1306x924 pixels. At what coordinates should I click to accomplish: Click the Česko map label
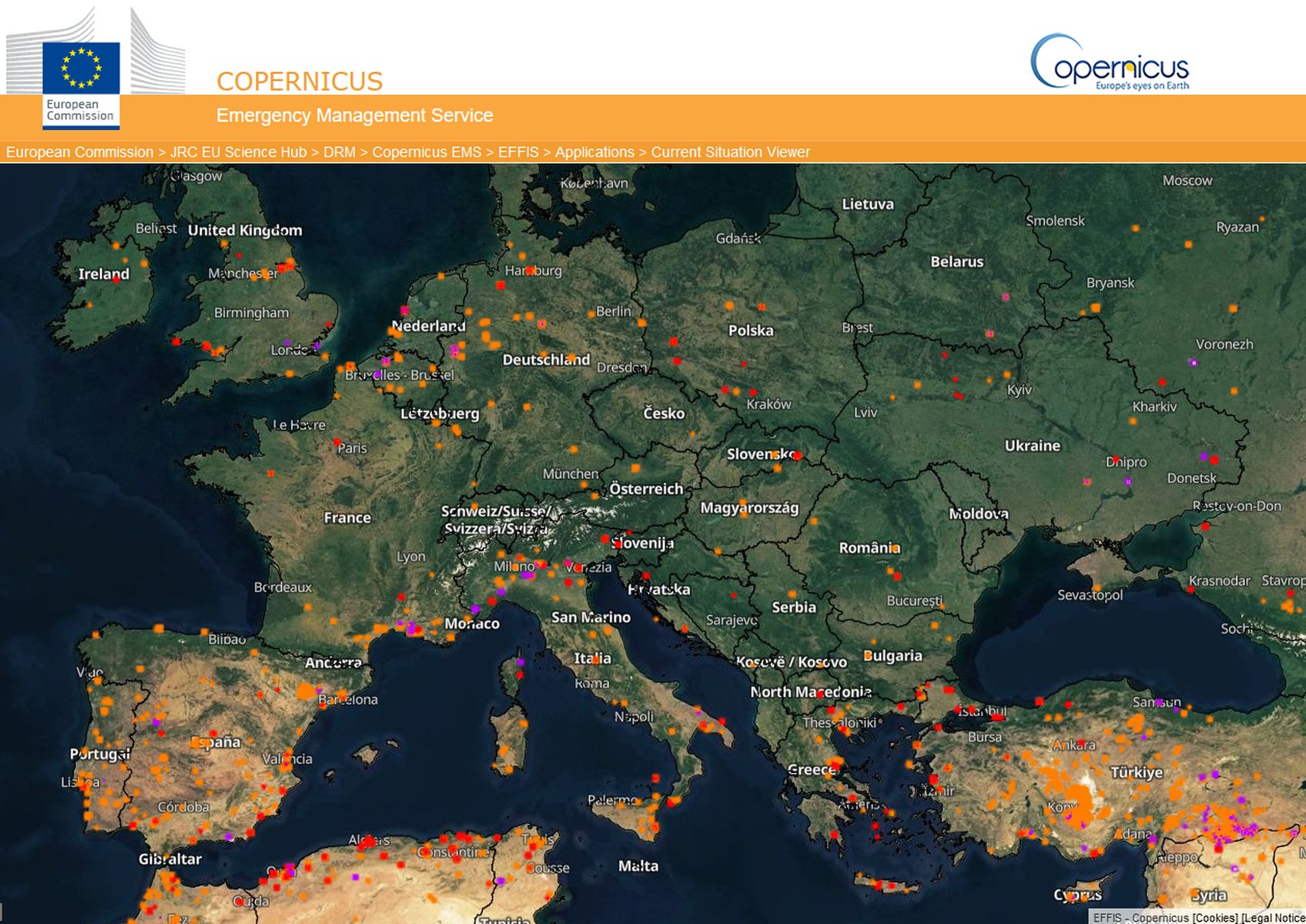[664, 413]
